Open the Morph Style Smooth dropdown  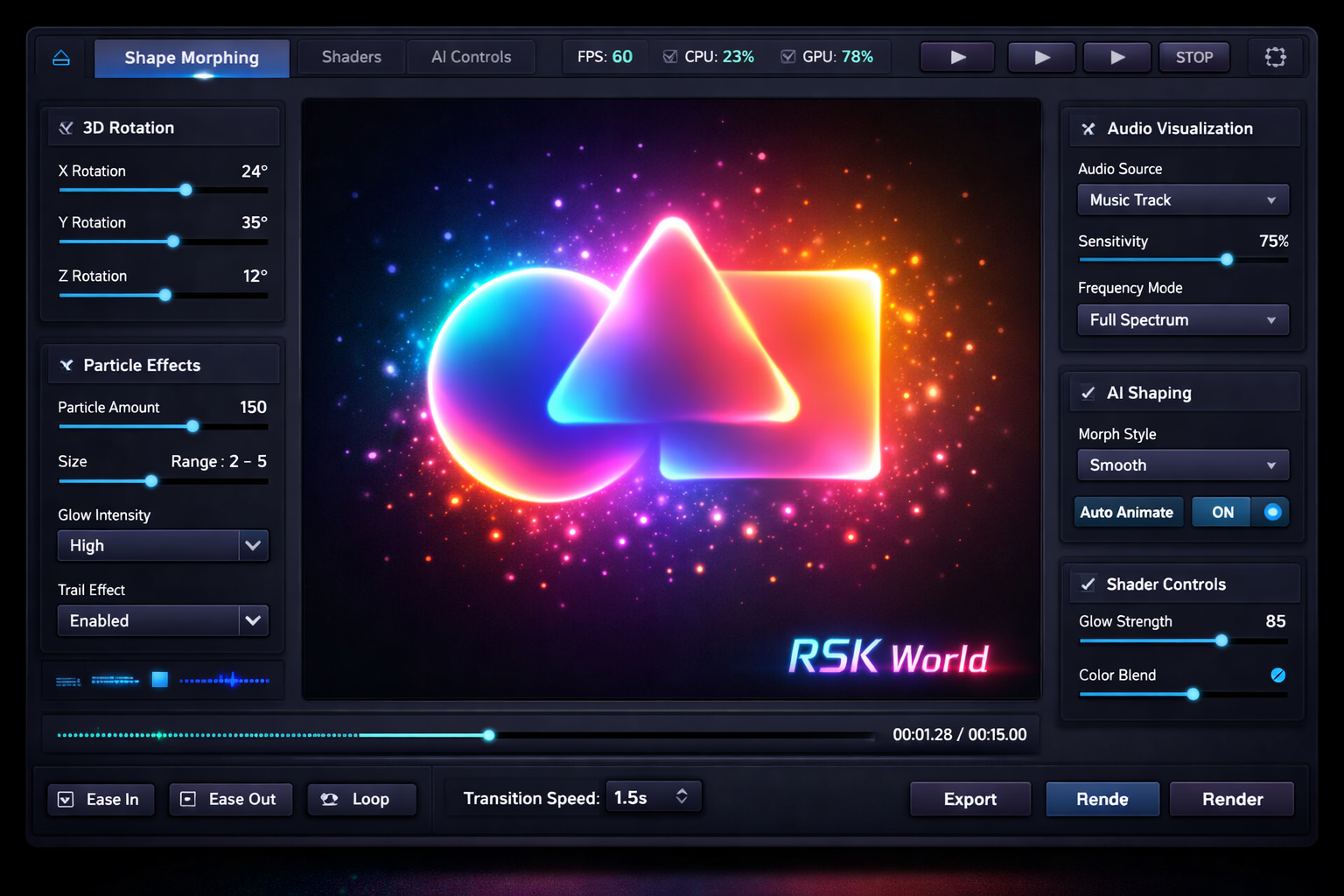pos(1182,465)
